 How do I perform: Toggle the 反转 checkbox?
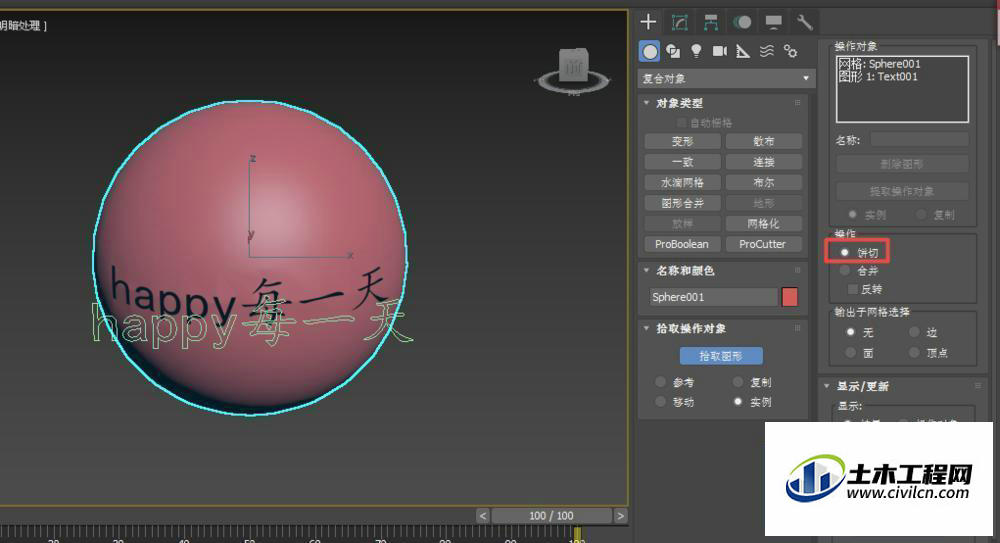[x=852, y=289]
